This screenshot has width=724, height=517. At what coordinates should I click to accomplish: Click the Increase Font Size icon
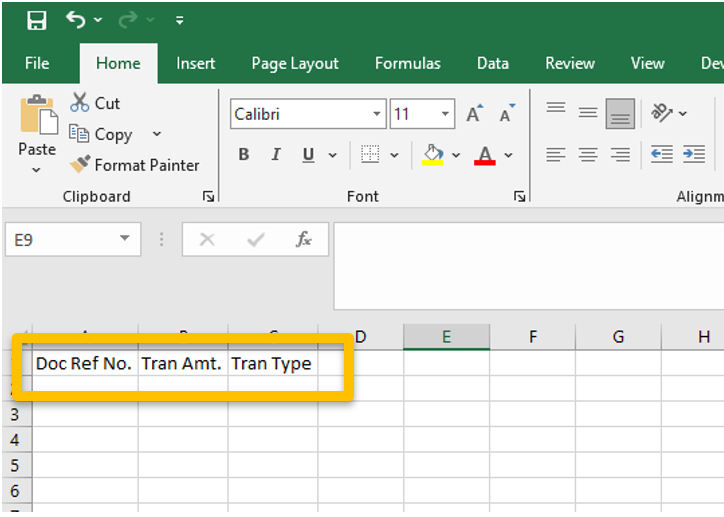(x=475, y=114)
